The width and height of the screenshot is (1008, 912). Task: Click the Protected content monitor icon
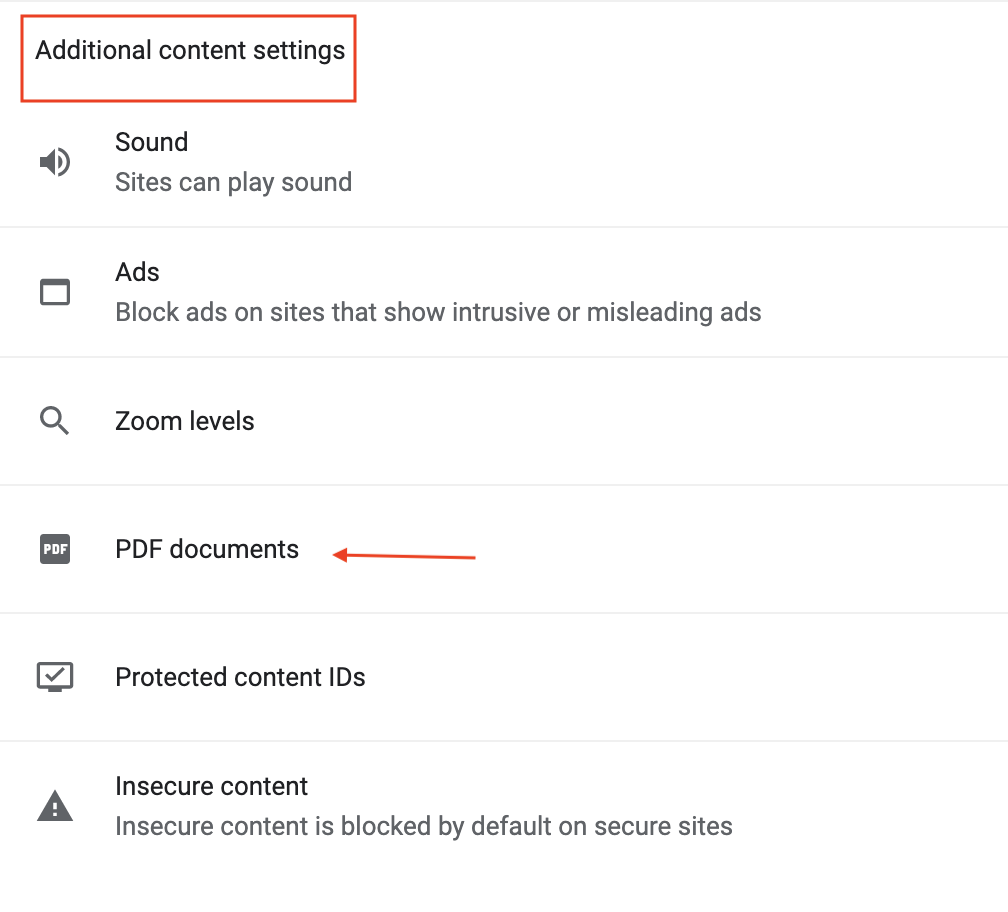pos(55,677)
